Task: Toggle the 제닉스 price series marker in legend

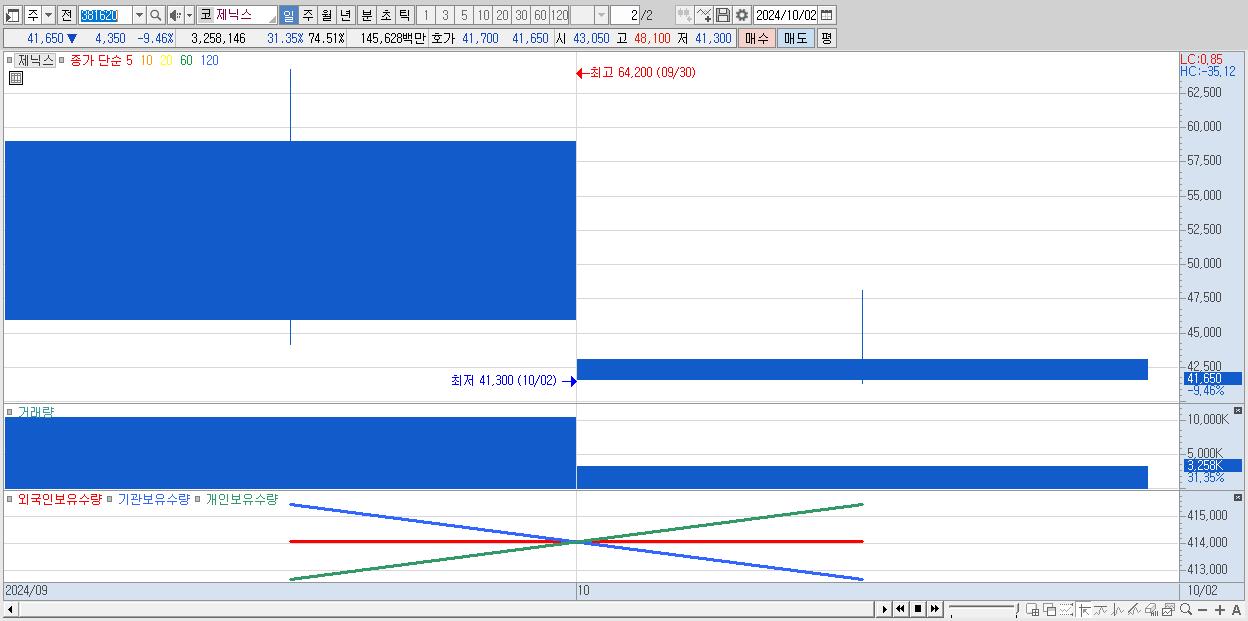Action: (12, 60)
